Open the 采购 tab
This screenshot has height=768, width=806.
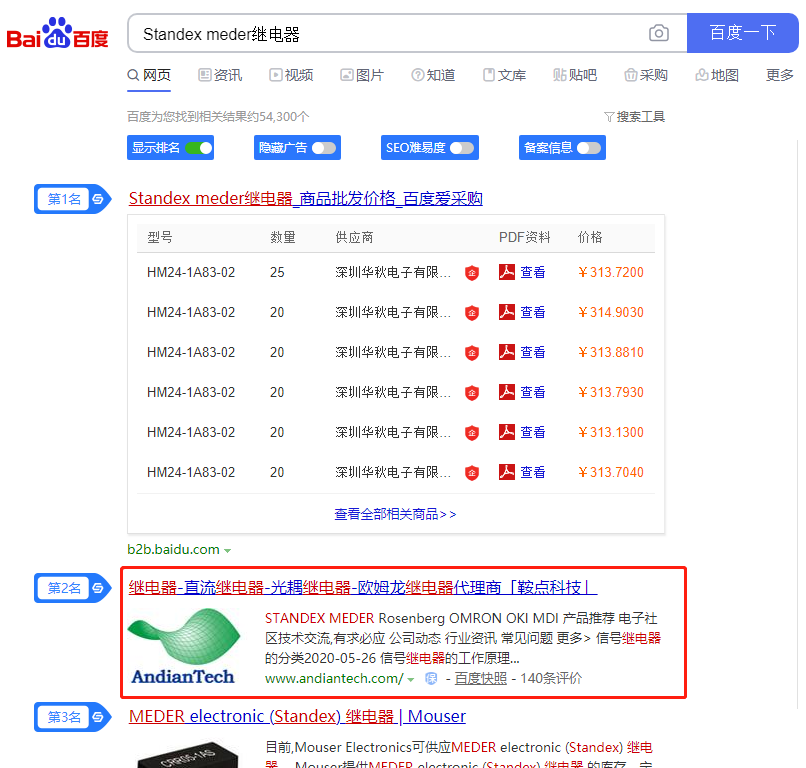646,75
